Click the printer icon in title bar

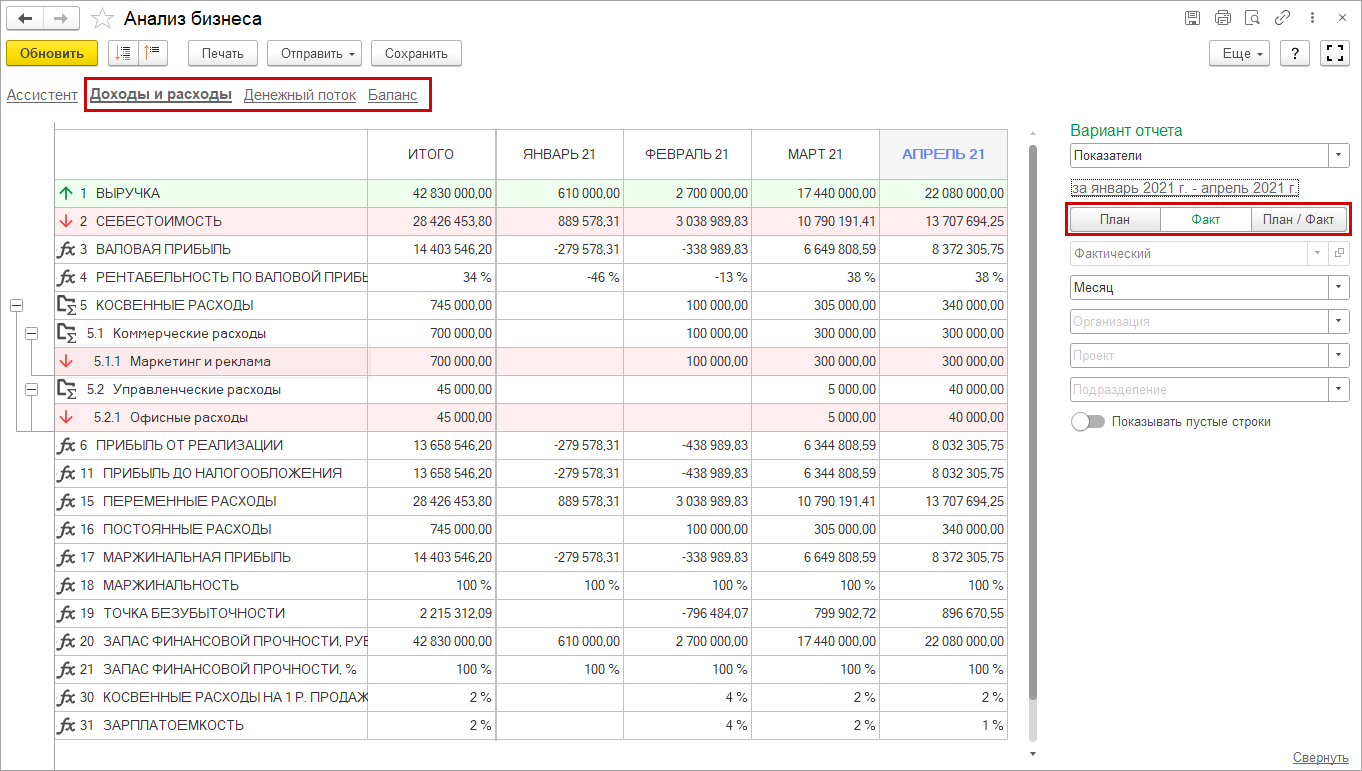(1222, 18)
